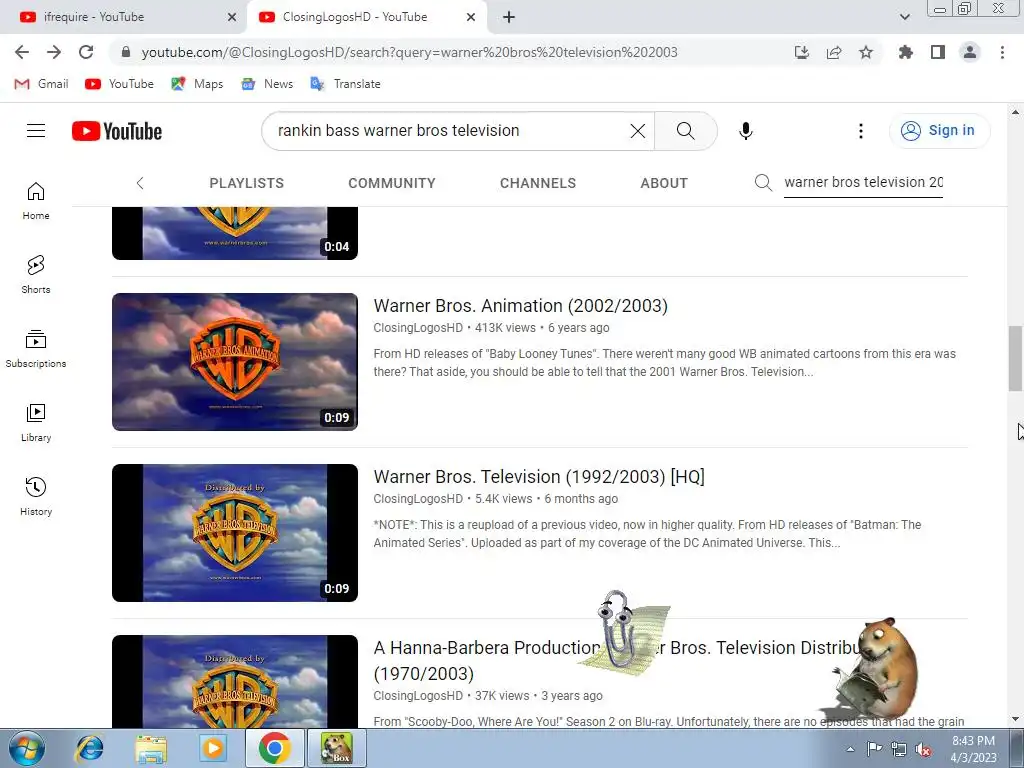Click the Sign in button
Image resolution: width=1024 pixels, height=768 pixels.
tap(939, 131)
